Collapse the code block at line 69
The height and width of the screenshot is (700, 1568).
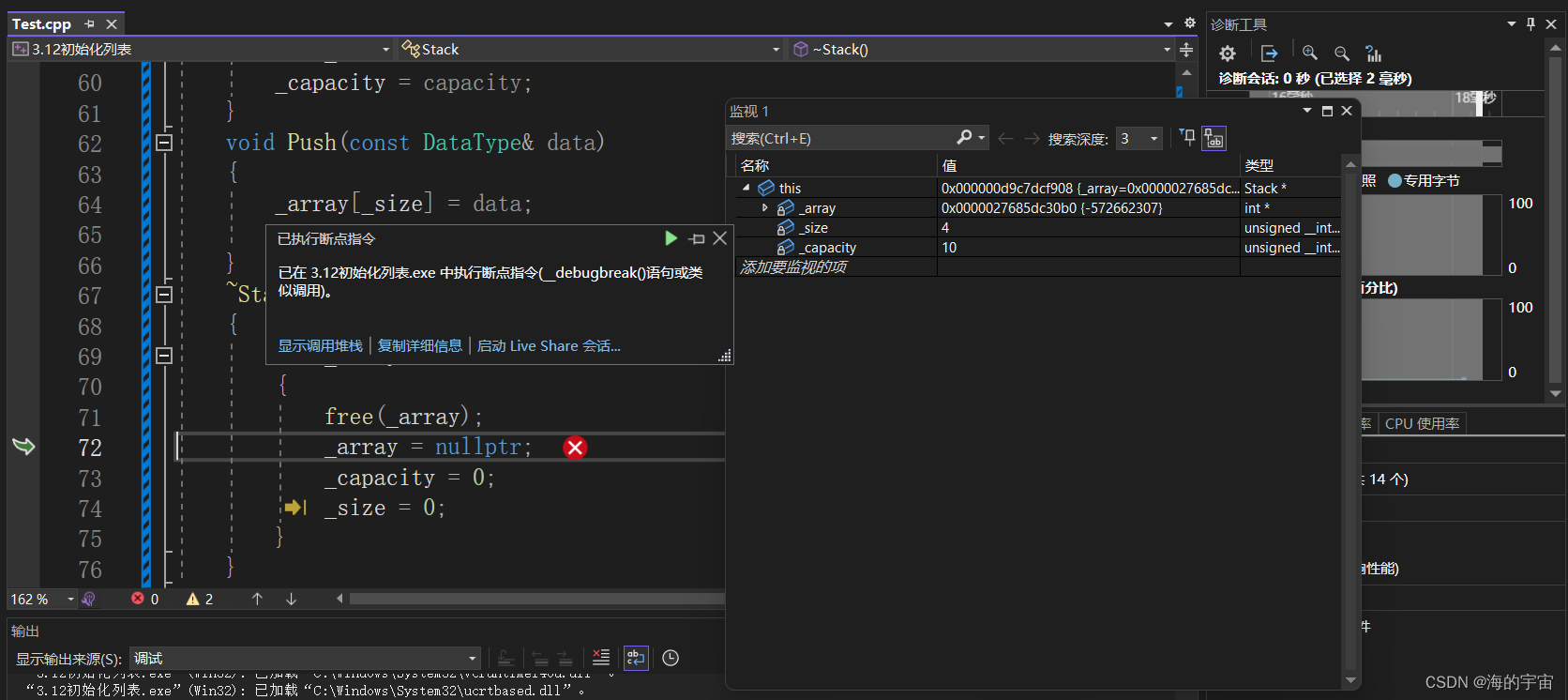click(164, 356)
